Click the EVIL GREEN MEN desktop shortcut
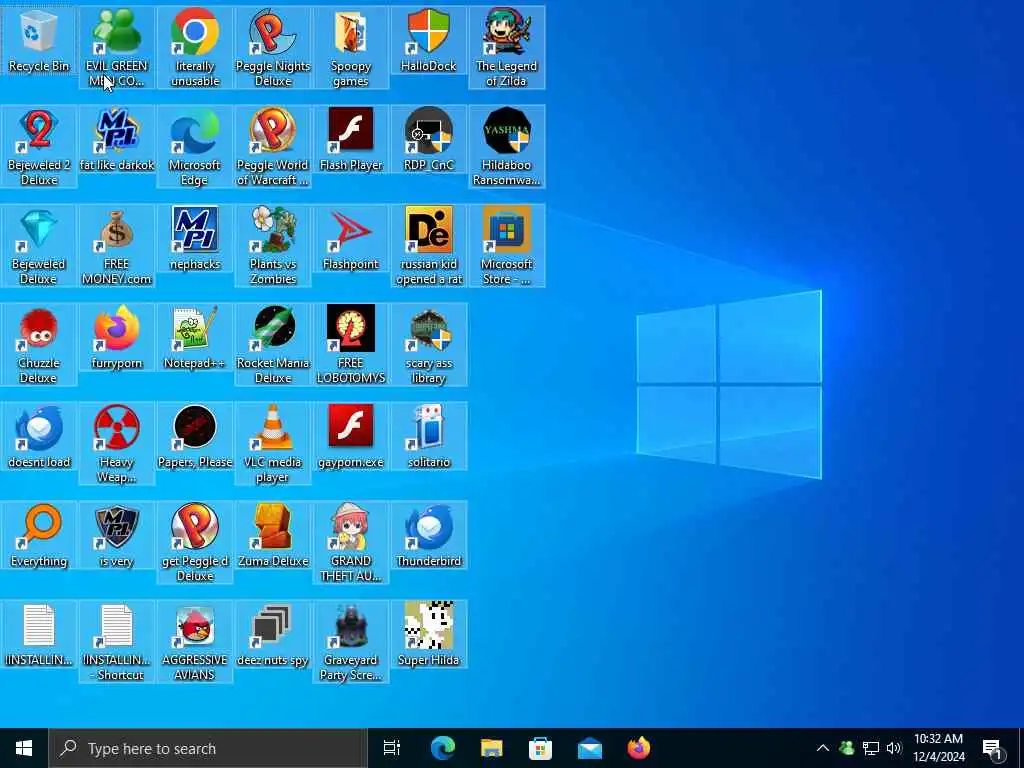Viewport: 1024px width, 768px height. click(x=116, y=47)
